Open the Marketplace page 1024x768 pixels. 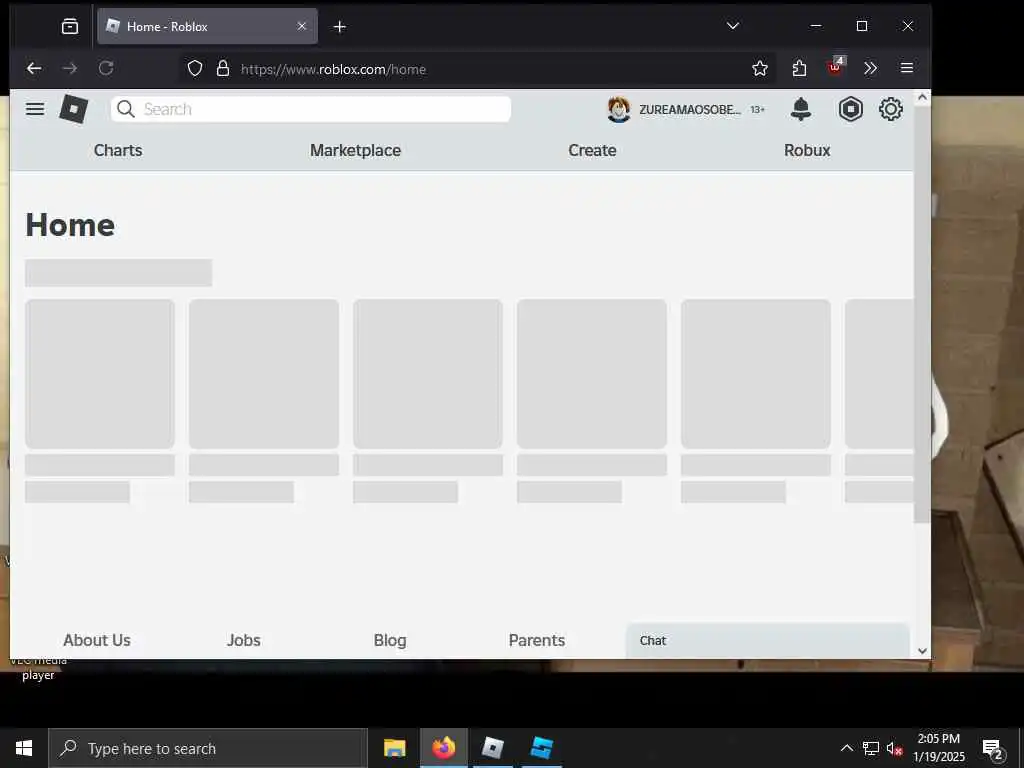(x=355, y=150)
